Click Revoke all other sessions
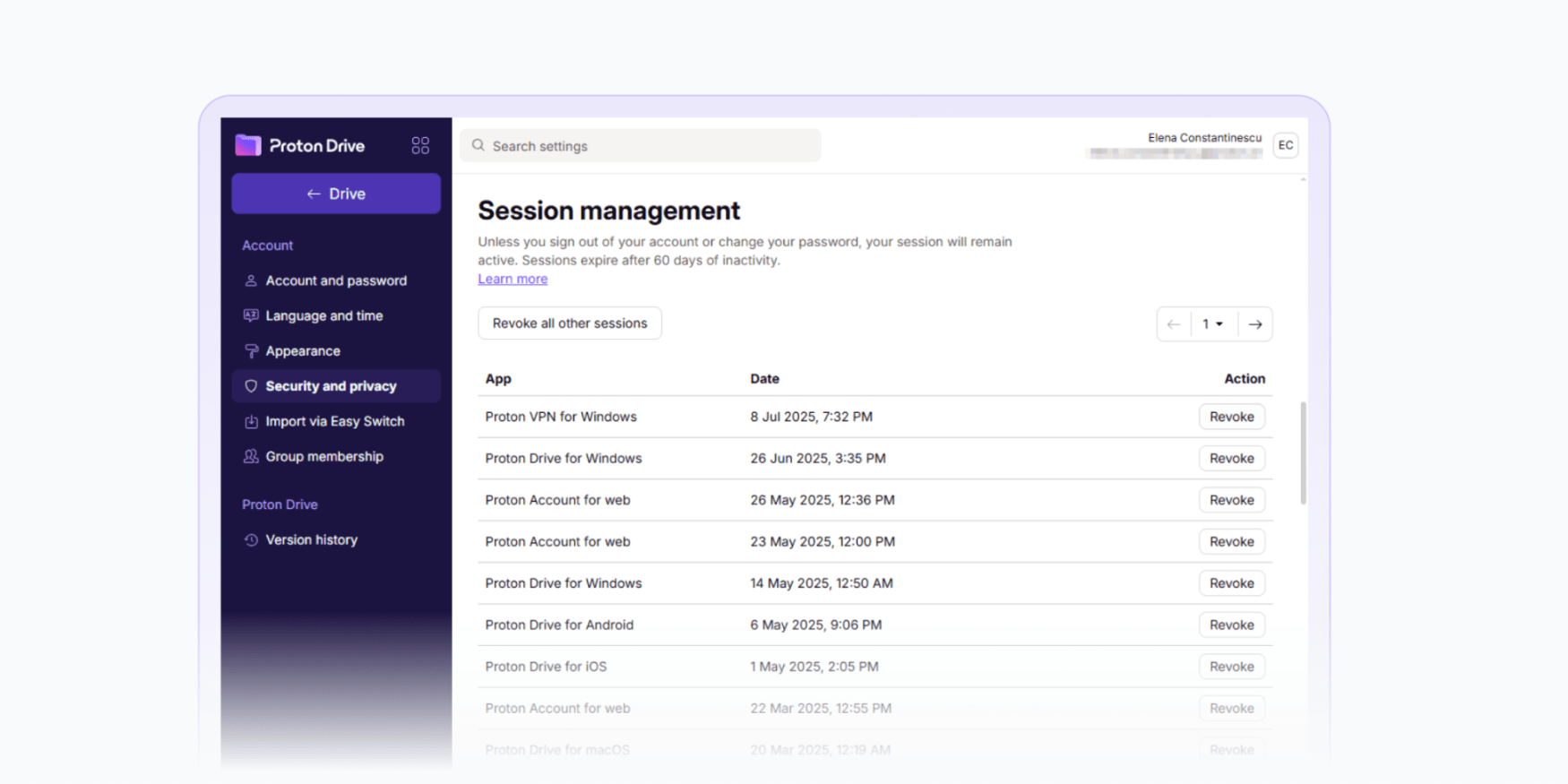Screen dimensions: 1568x784 click(x=570, y=323)
